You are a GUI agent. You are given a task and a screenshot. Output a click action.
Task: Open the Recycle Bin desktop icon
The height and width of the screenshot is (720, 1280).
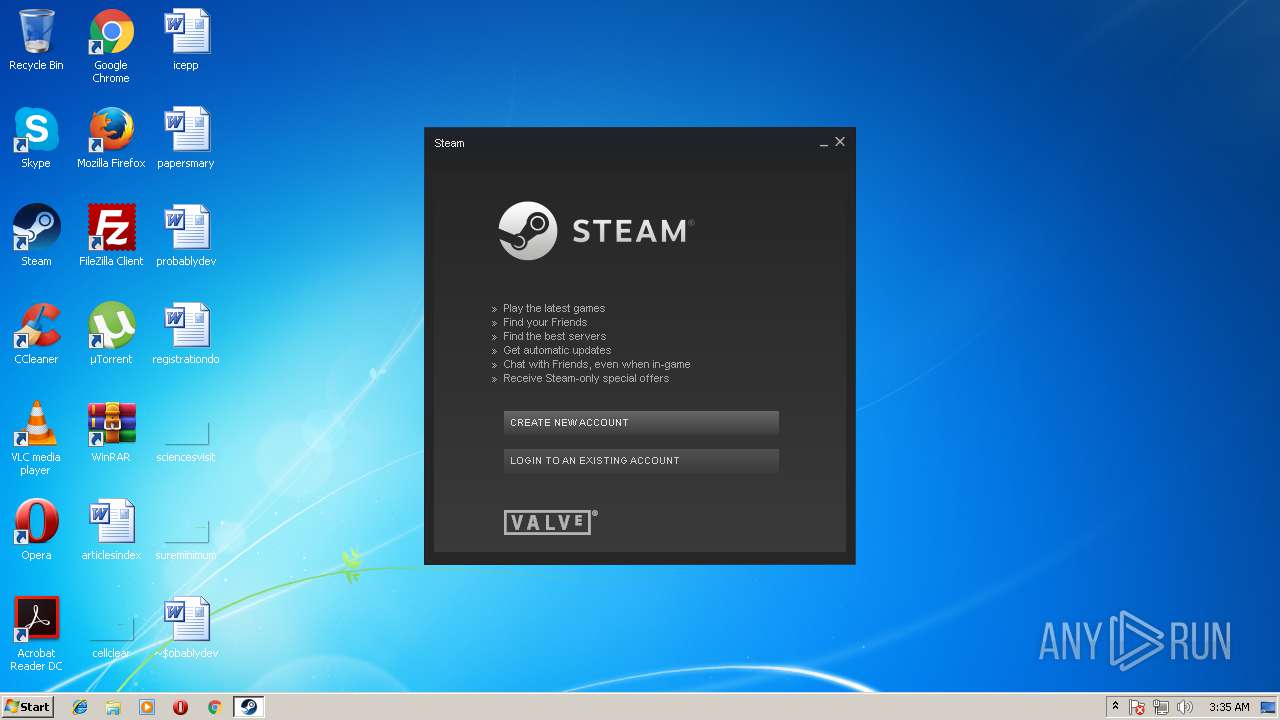point(36,40)
